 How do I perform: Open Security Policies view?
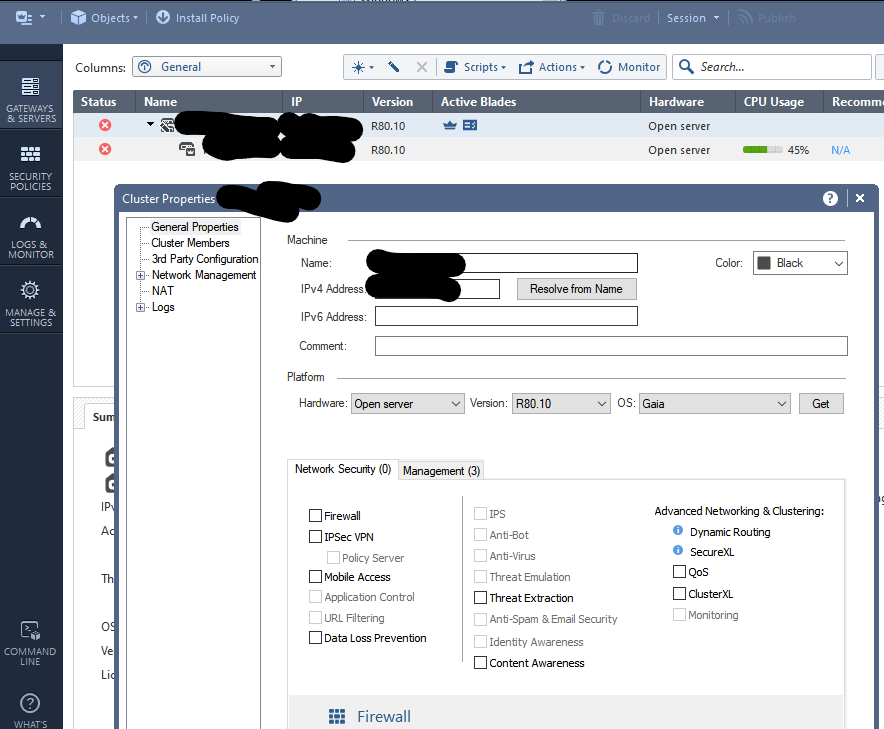click(31, 168)
